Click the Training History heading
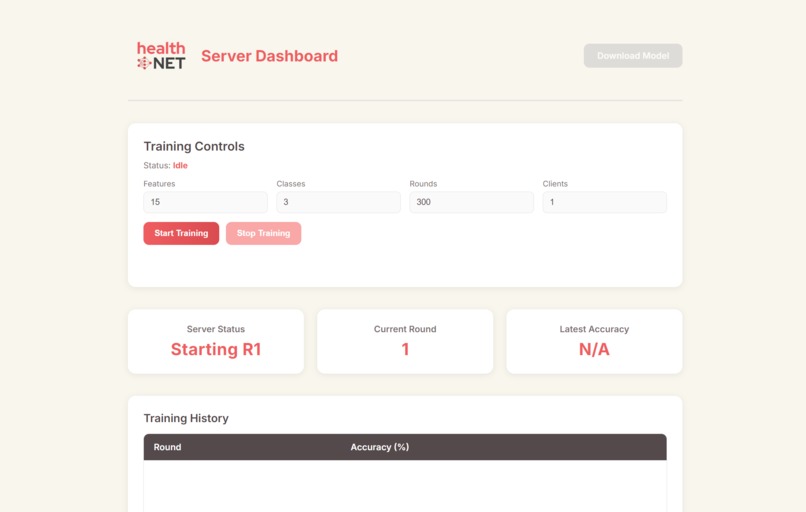 [x=186, y=418]
